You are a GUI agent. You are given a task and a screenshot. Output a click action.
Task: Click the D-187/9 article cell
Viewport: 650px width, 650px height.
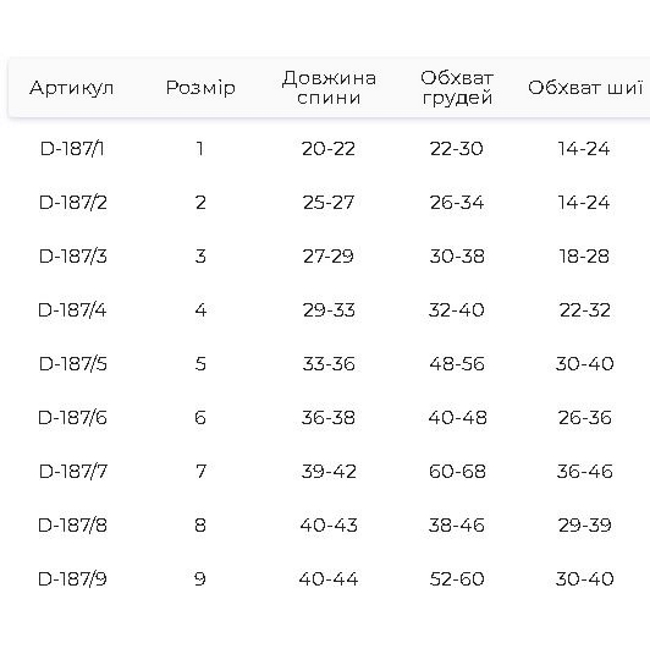pyautogui.click(x=73, y=579)
